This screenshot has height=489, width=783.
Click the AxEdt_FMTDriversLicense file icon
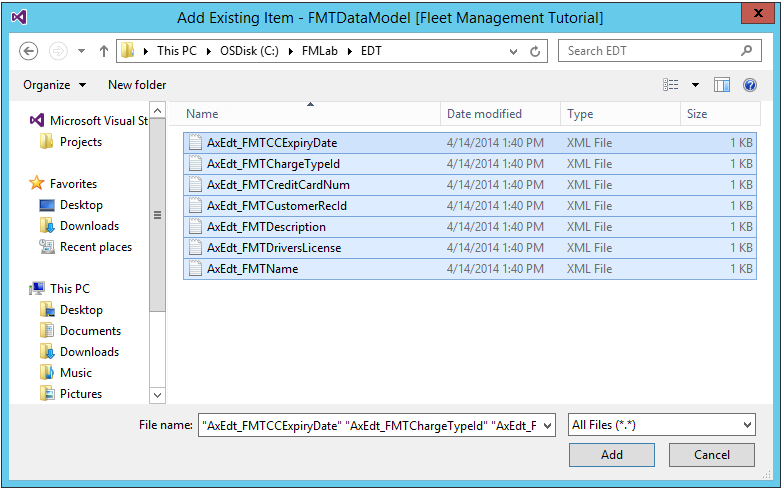[x=195, y=248]
